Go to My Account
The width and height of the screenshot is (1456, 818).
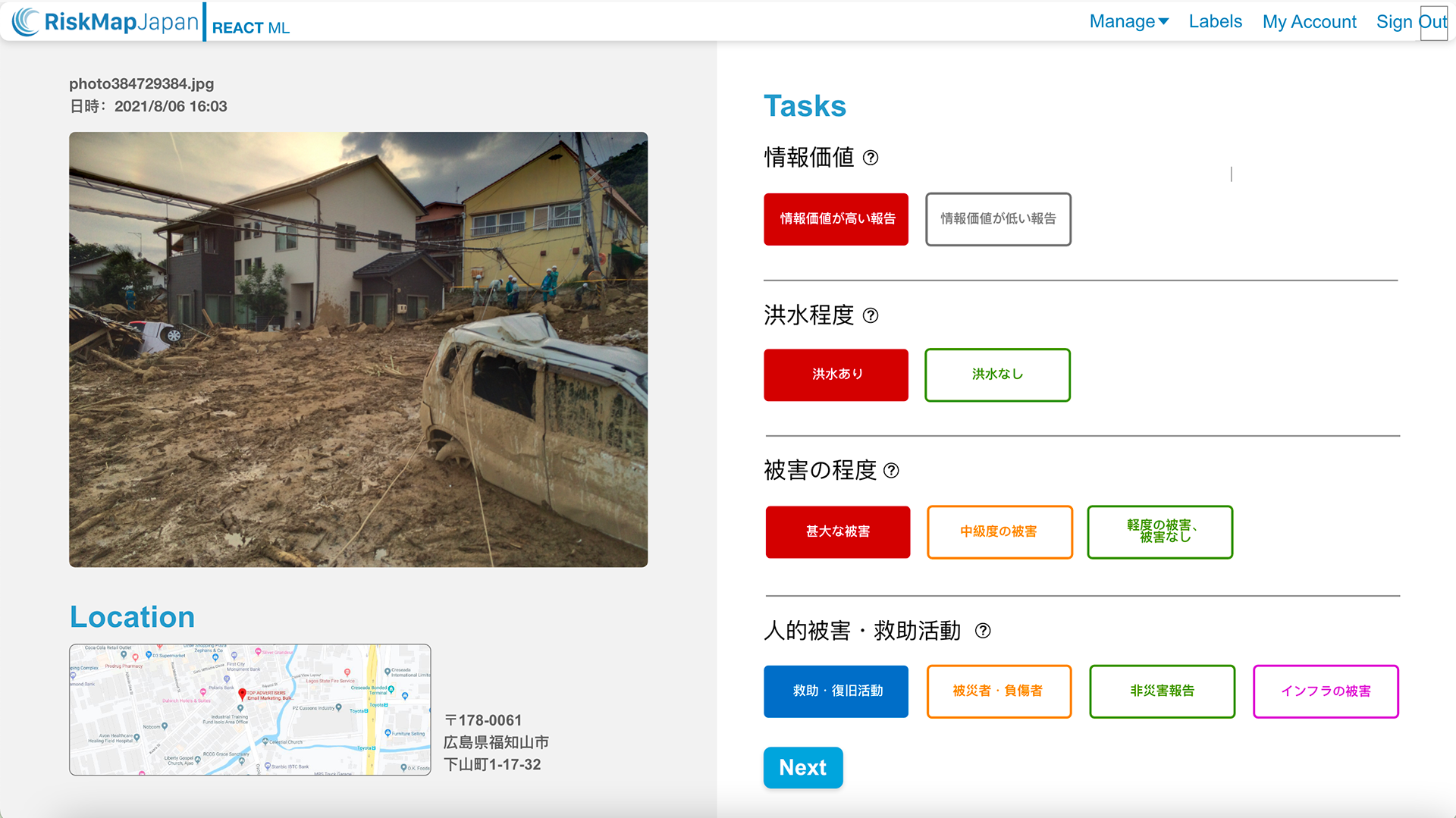pos(1309,21)
